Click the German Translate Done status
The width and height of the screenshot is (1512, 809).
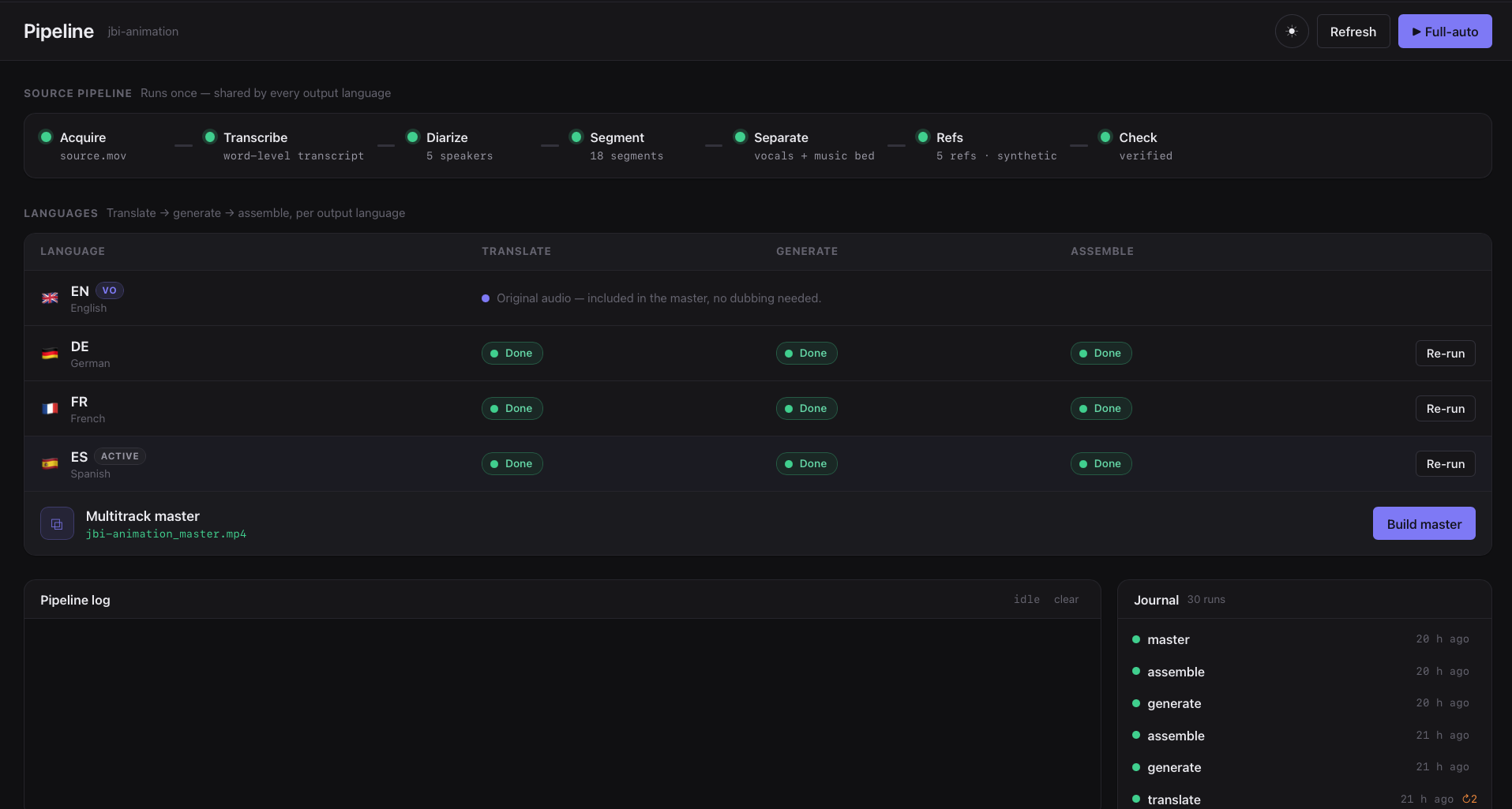512,354
